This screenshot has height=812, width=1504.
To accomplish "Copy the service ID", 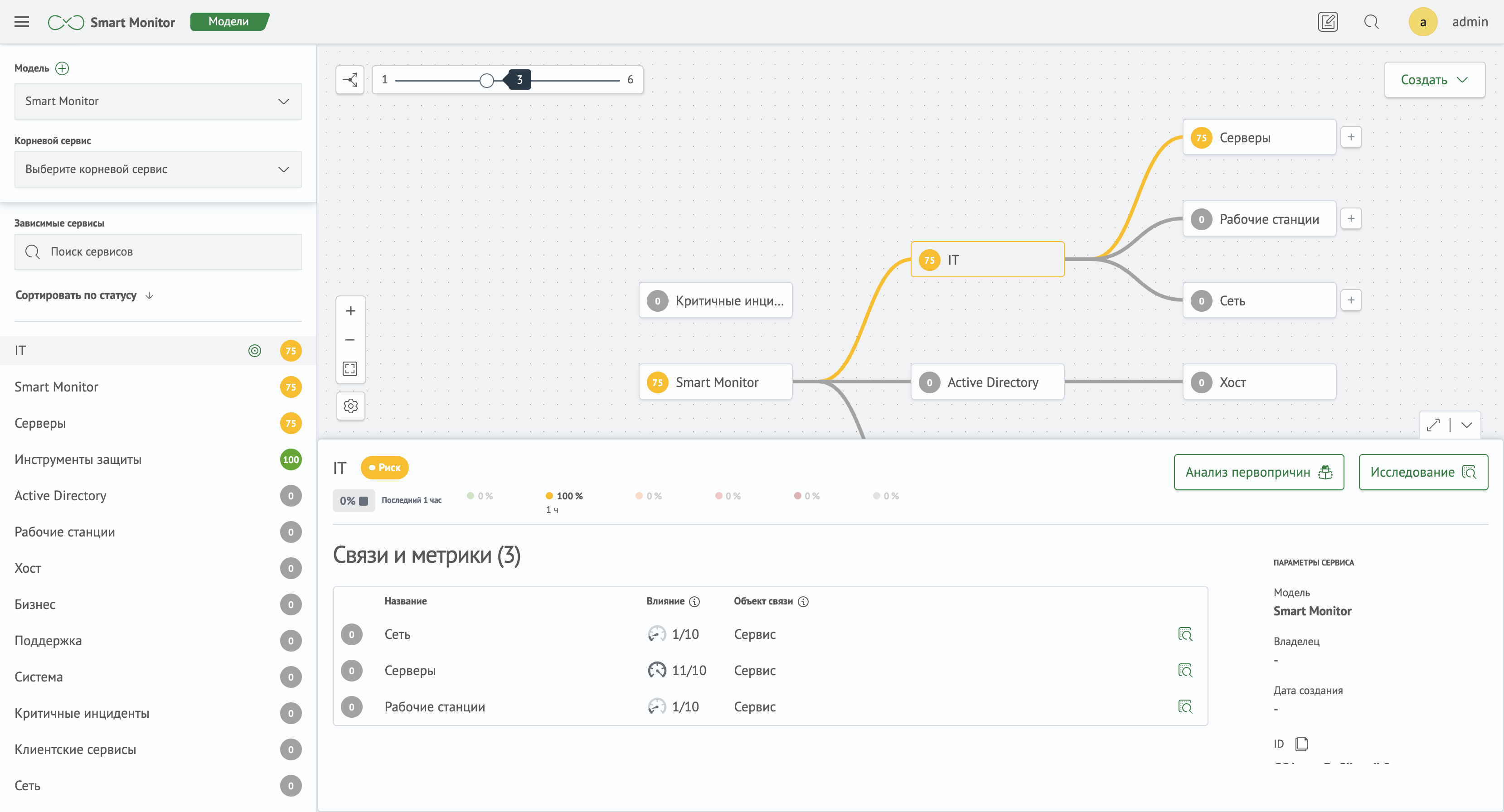I will 1301,744.
